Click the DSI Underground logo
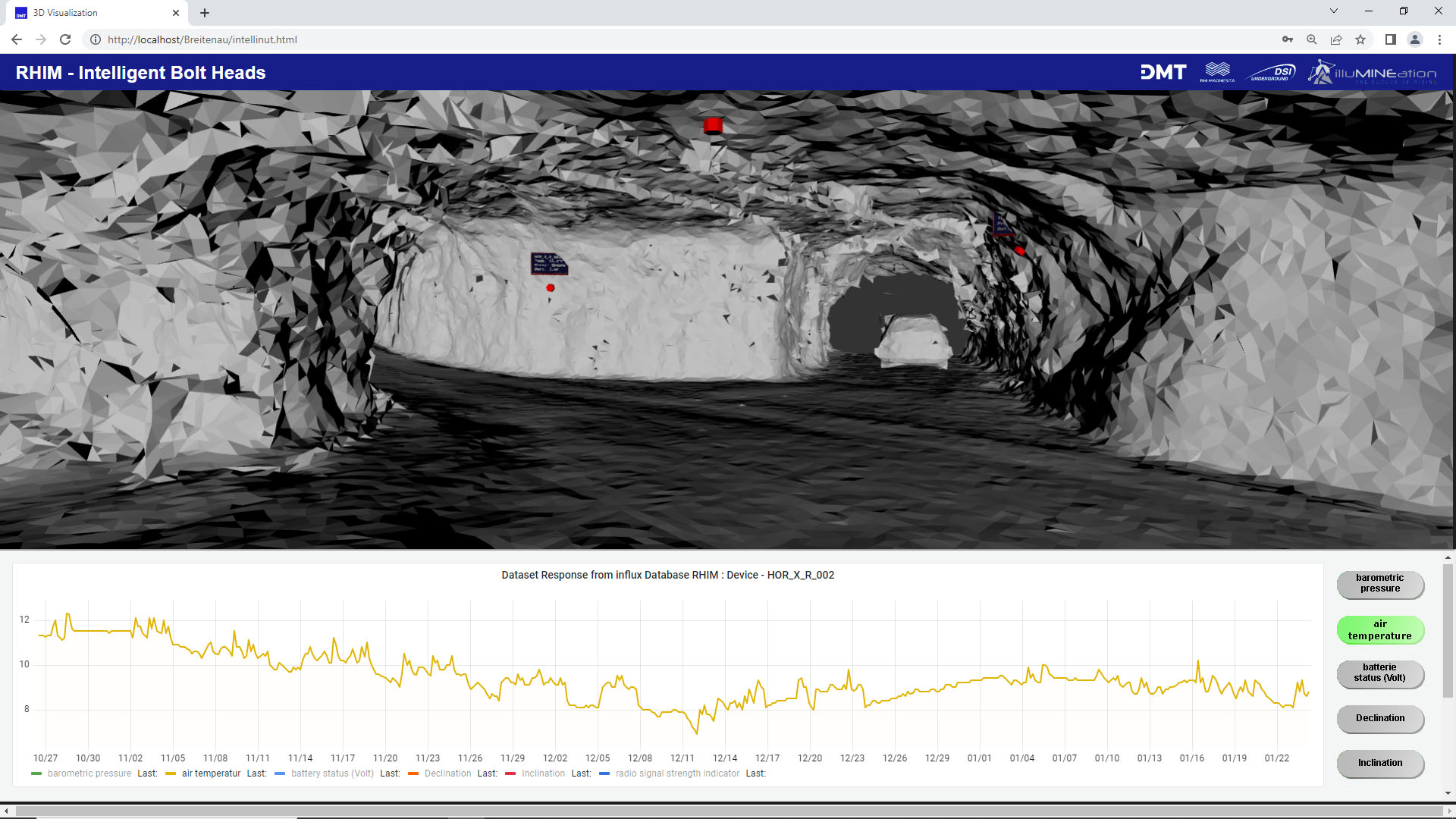 point(1272,73)
